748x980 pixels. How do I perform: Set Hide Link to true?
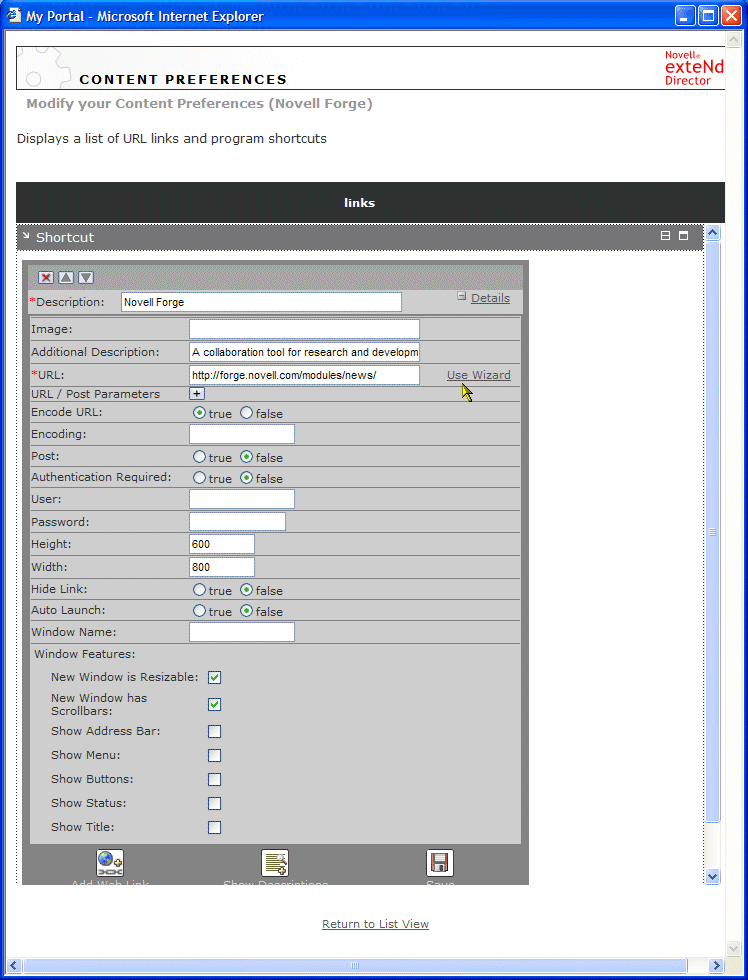click(x=199, y=589)
